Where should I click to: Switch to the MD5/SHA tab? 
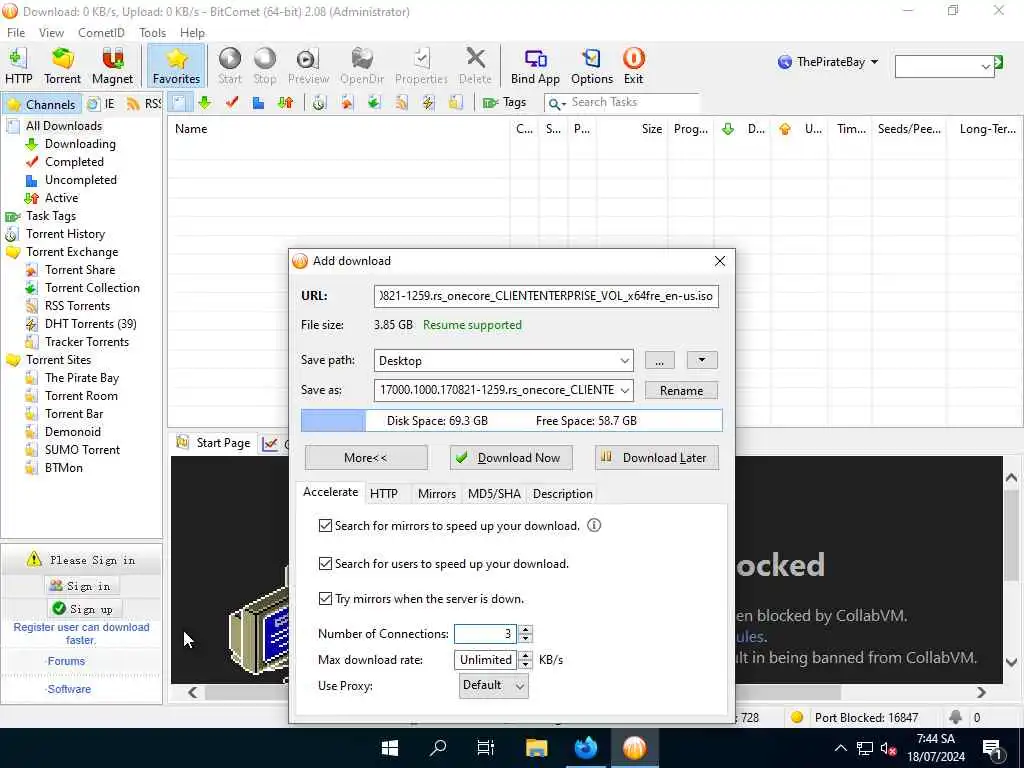(x=494, y=494)
